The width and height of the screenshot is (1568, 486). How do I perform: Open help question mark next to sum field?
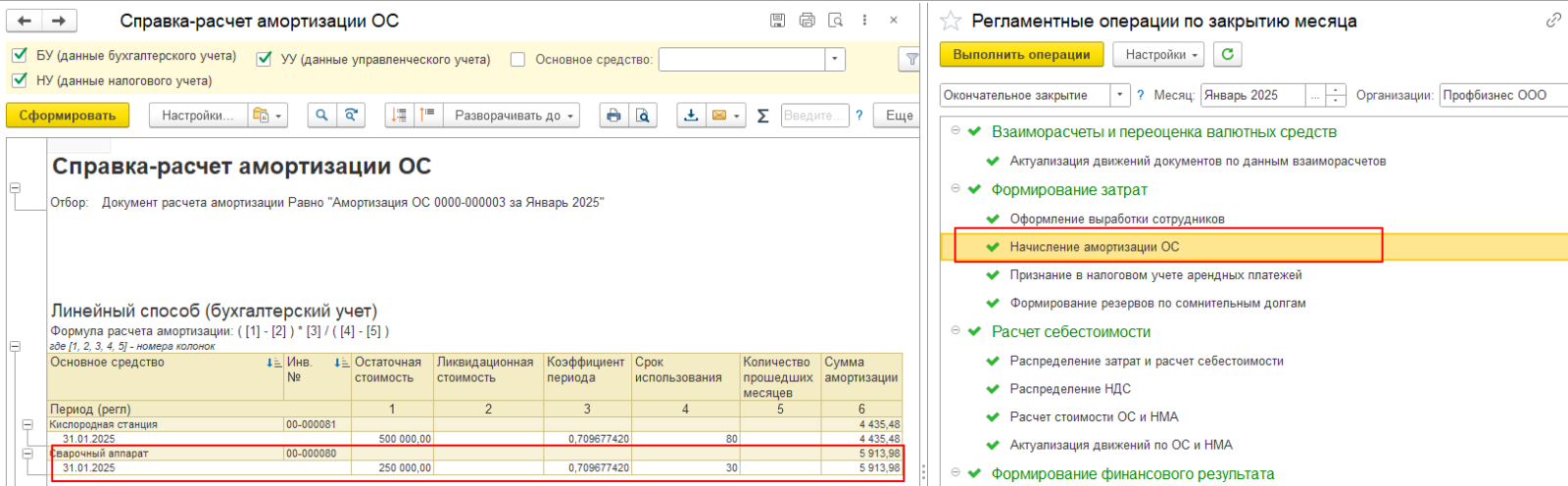(858, 116)
